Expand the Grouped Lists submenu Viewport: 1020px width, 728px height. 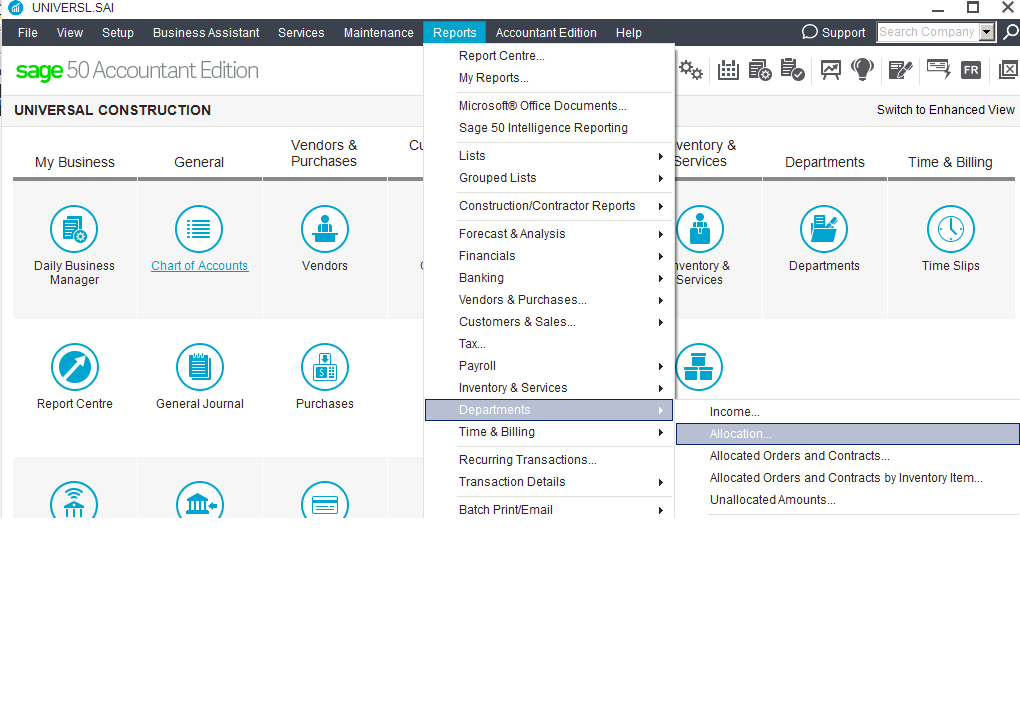pyautogui.click(x=548, y=178)
